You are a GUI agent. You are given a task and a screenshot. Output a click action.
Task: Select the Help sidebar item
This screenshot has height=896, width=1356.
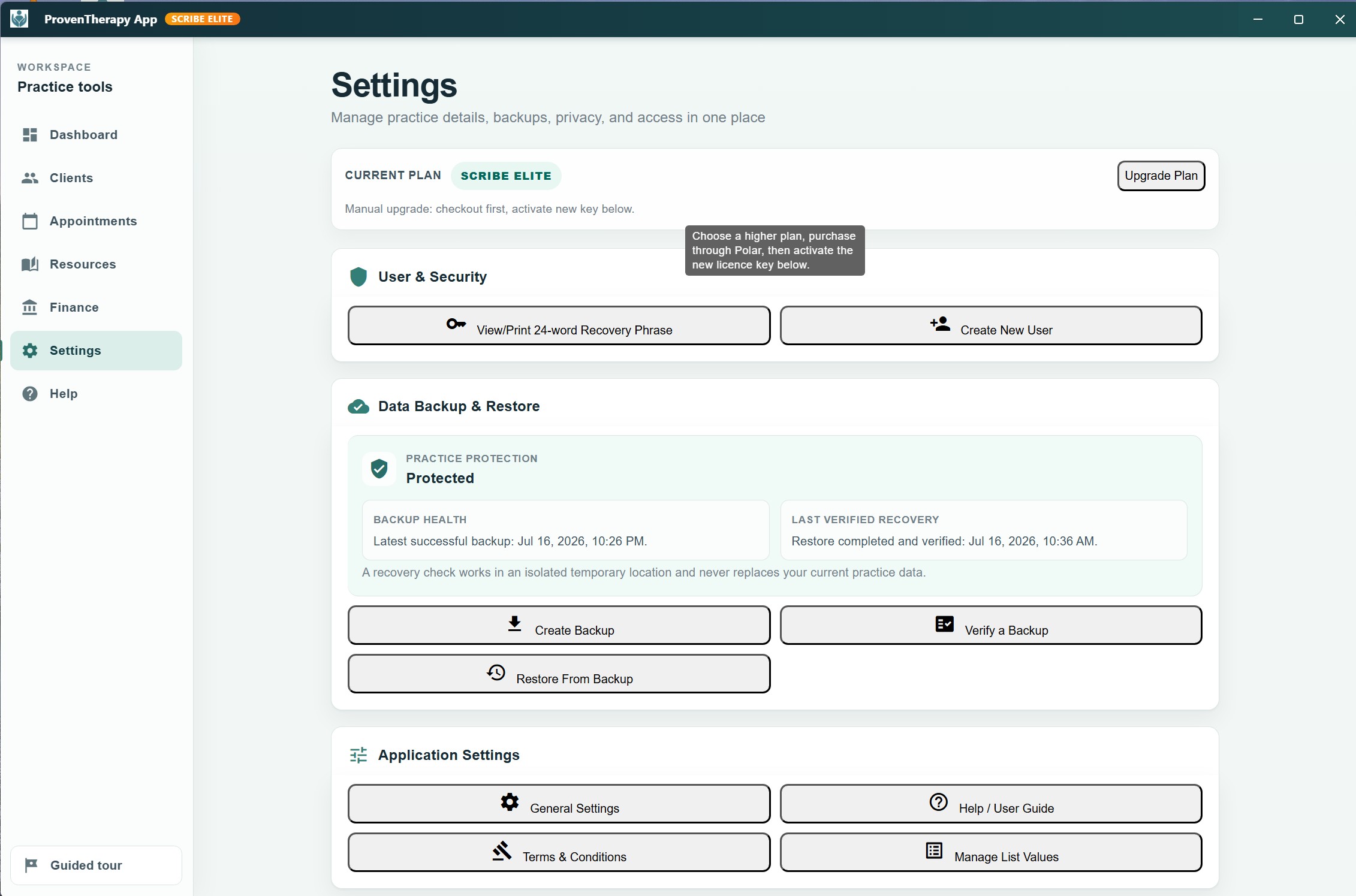pos(96,394)
